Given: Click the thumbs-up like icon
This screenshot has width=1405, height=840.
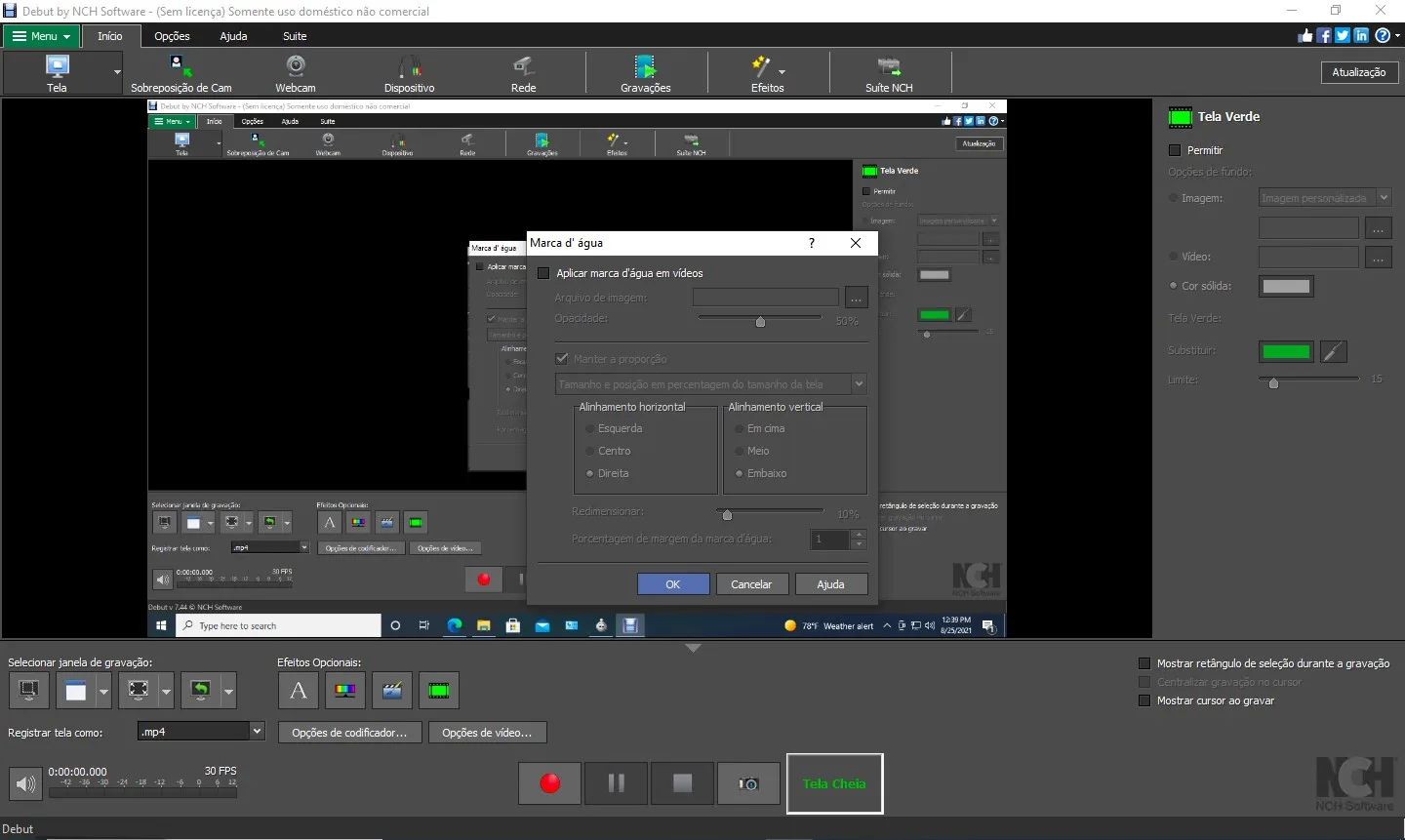Looking at the screenshot, I should [x=1305, y=35].
